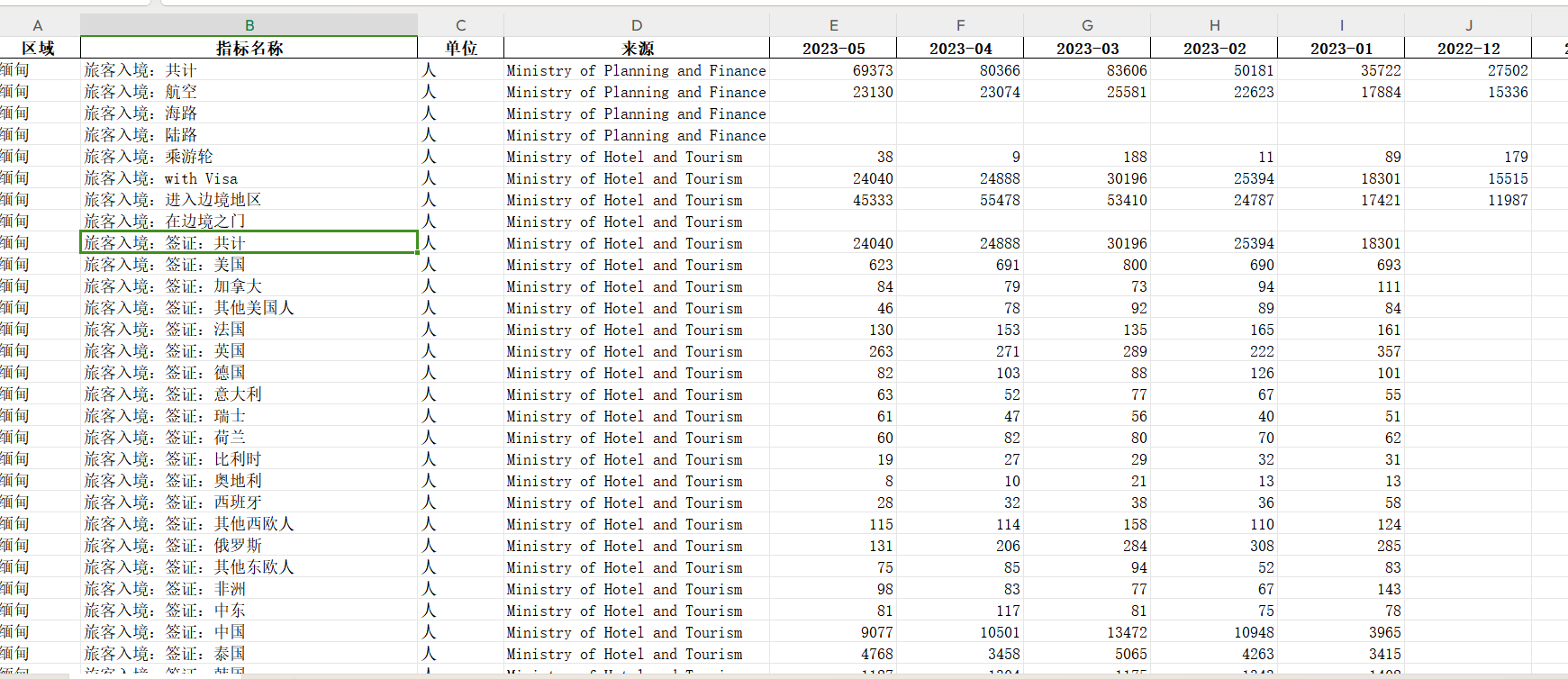Select the source cell in the 乘游轮 row

tap(637, 156)
